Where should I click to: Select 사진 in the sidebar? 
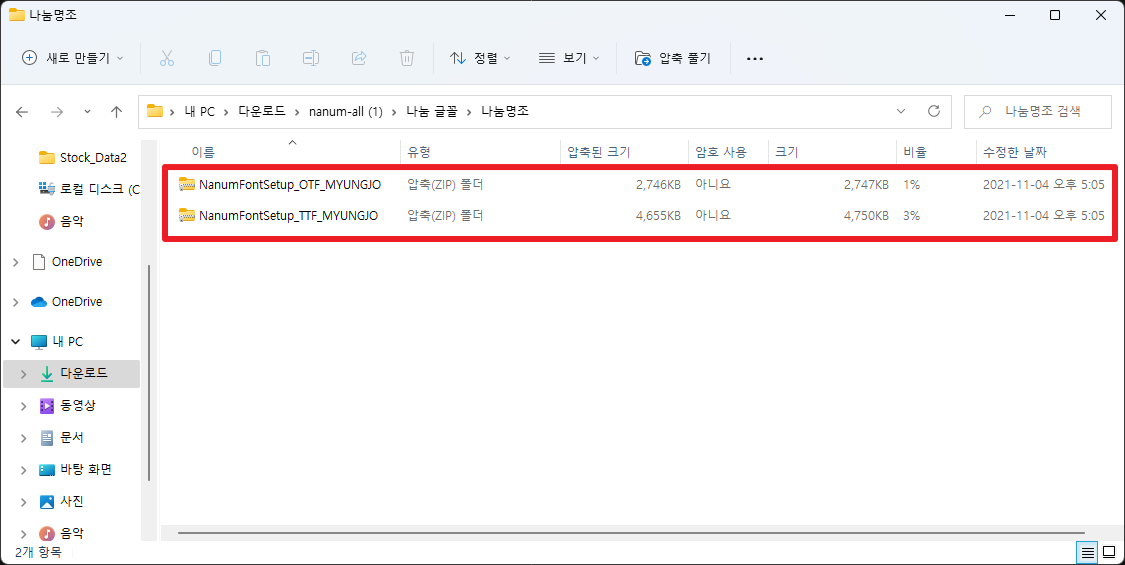tap(61, 501)
